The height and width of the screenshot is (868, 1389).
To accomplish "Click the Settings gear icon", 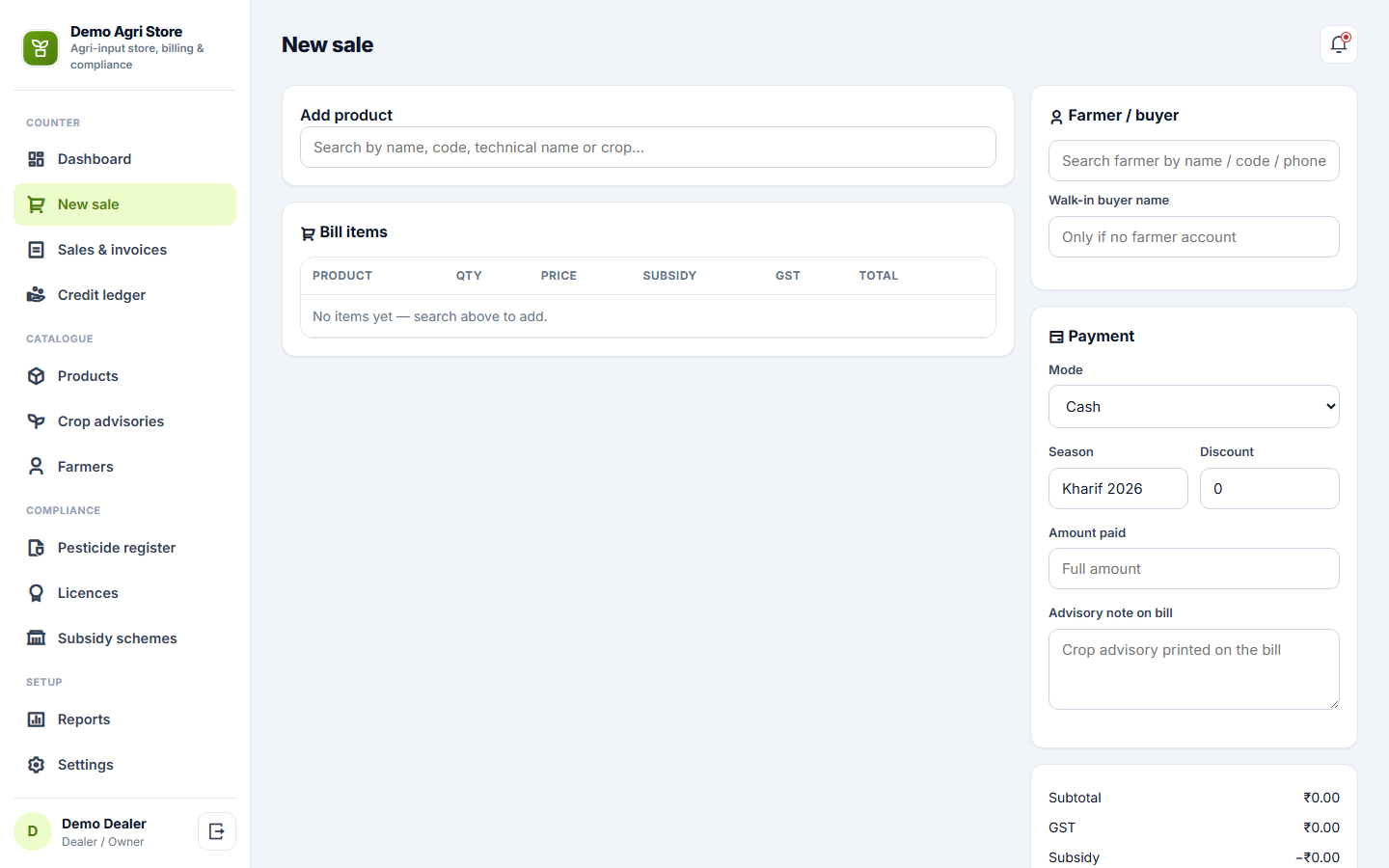I will coord(36,765).
